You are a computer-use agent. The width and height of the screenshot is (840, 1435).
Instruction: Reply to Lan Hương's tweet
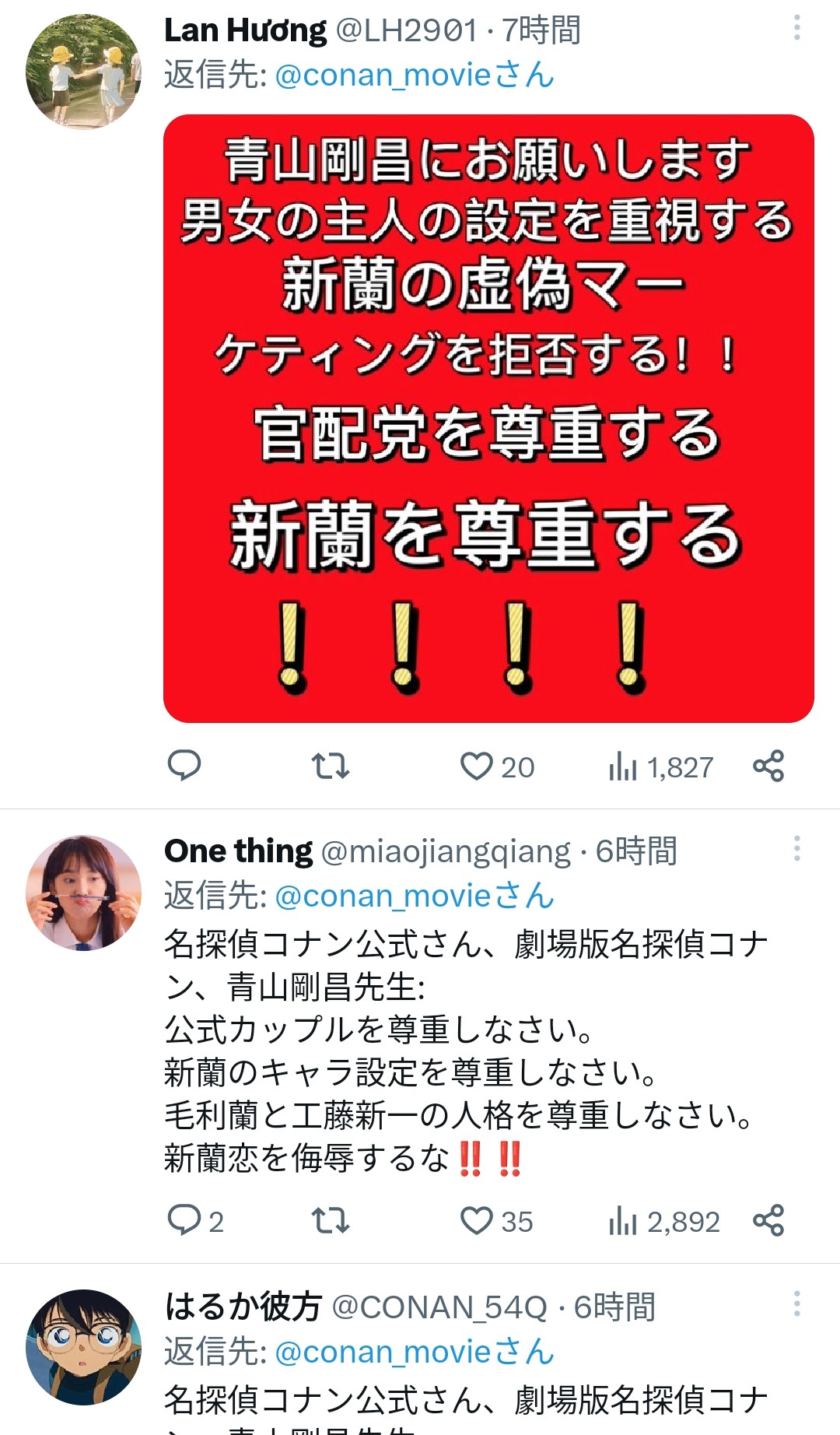pos(184,767)
